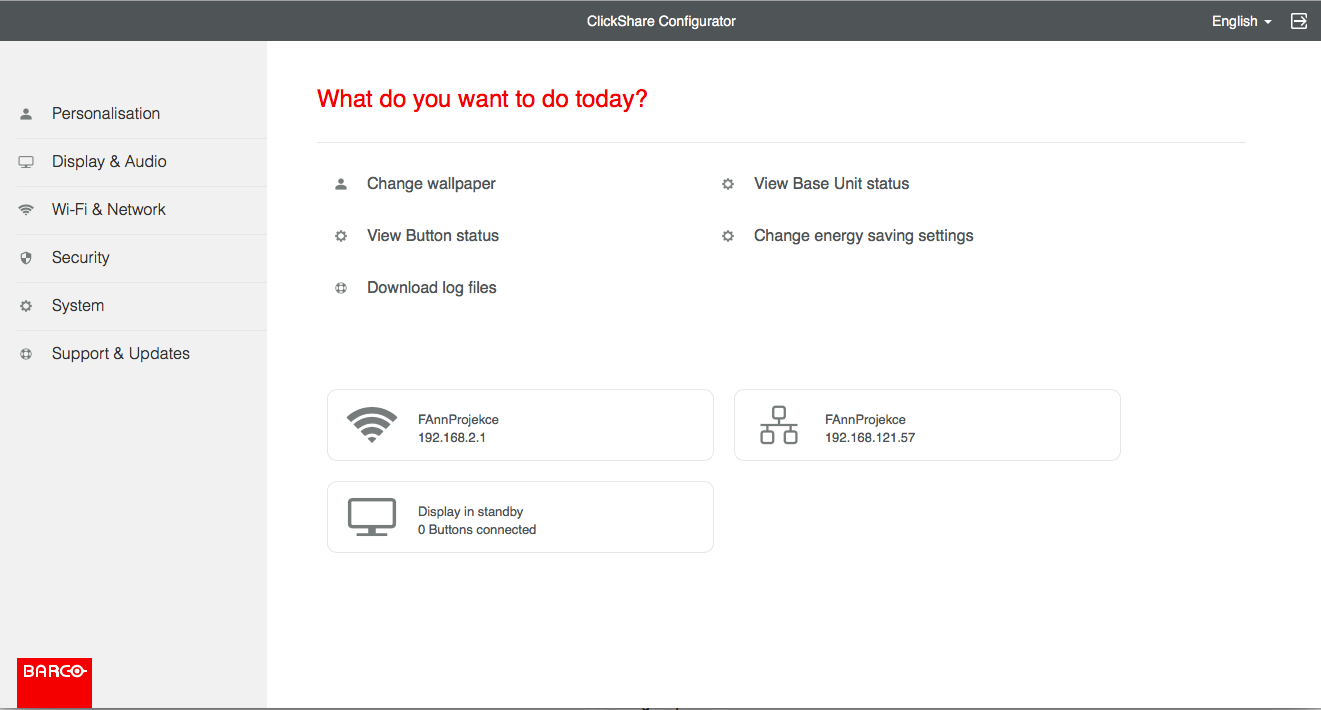This screenshot has width=1321, height=710.
Task: Click the Display & Audio monitor icon
Action: [x=26, y=162]
